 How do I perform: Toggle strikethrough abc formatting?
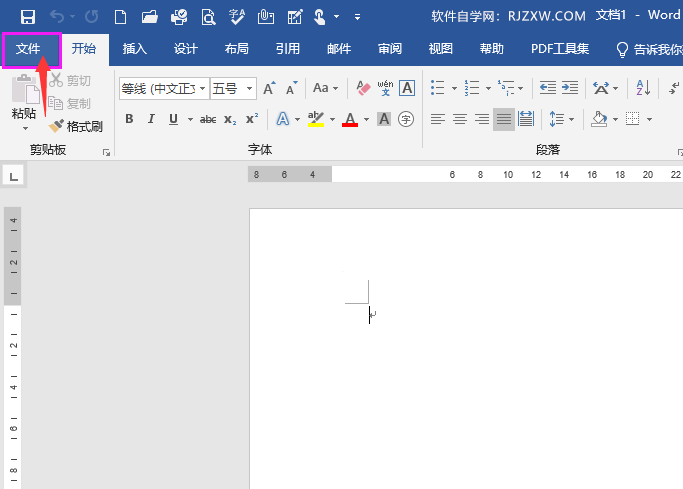point(208,119)
